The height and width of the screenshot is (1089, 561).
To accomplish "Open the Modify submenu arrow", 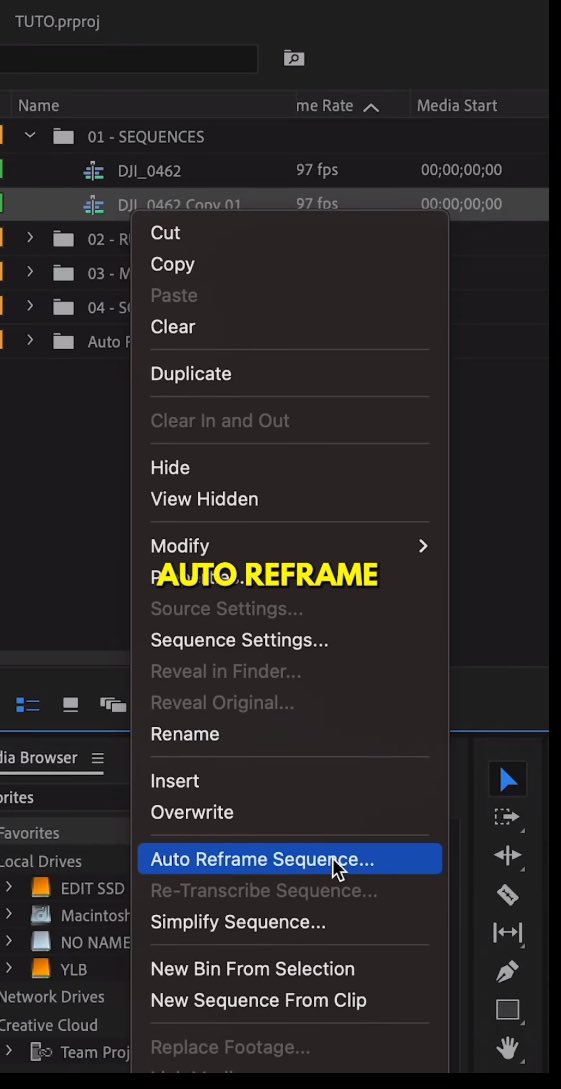I will tap(423, 546).
